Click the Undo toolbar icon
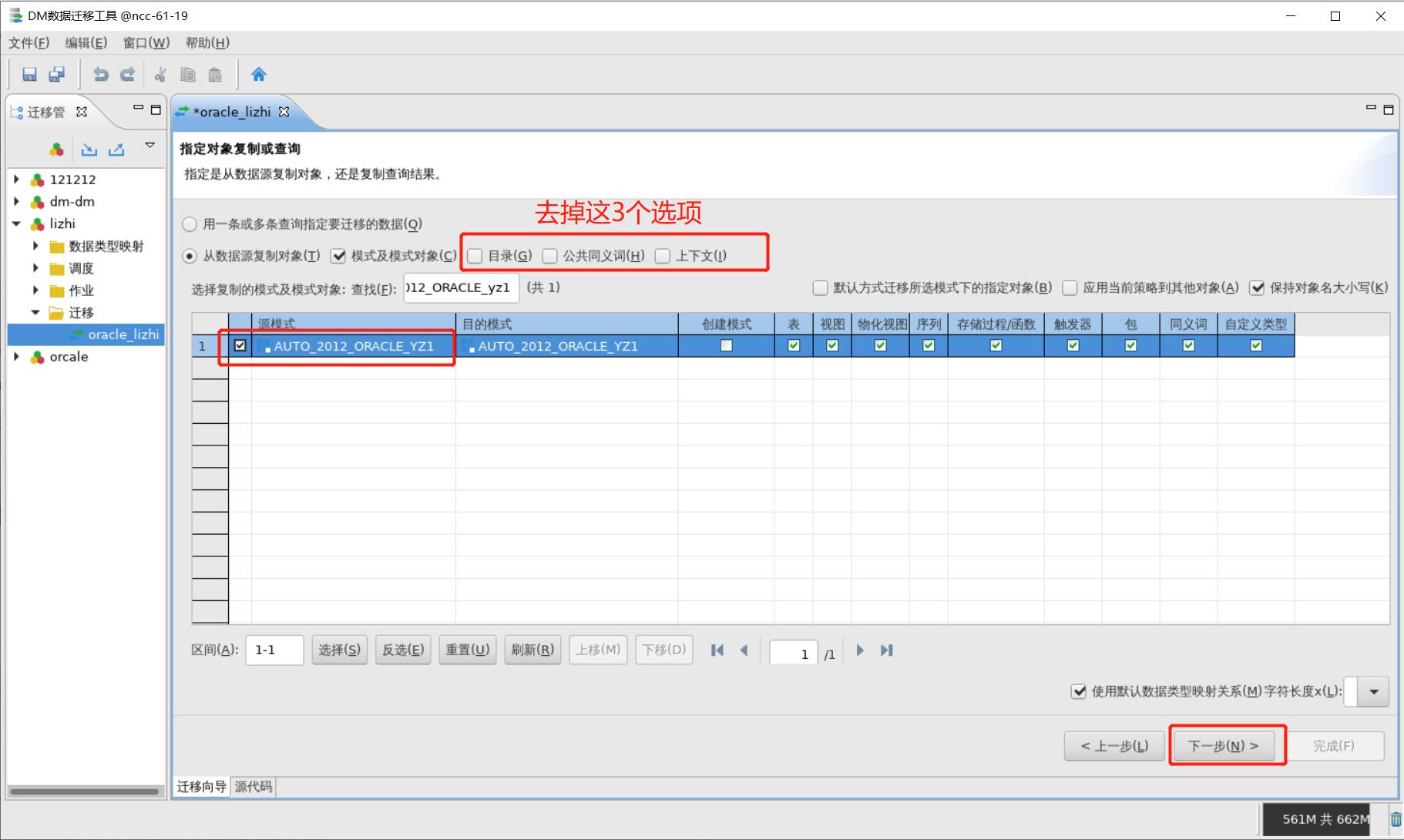1404x840 pixels. click(100, 74)
